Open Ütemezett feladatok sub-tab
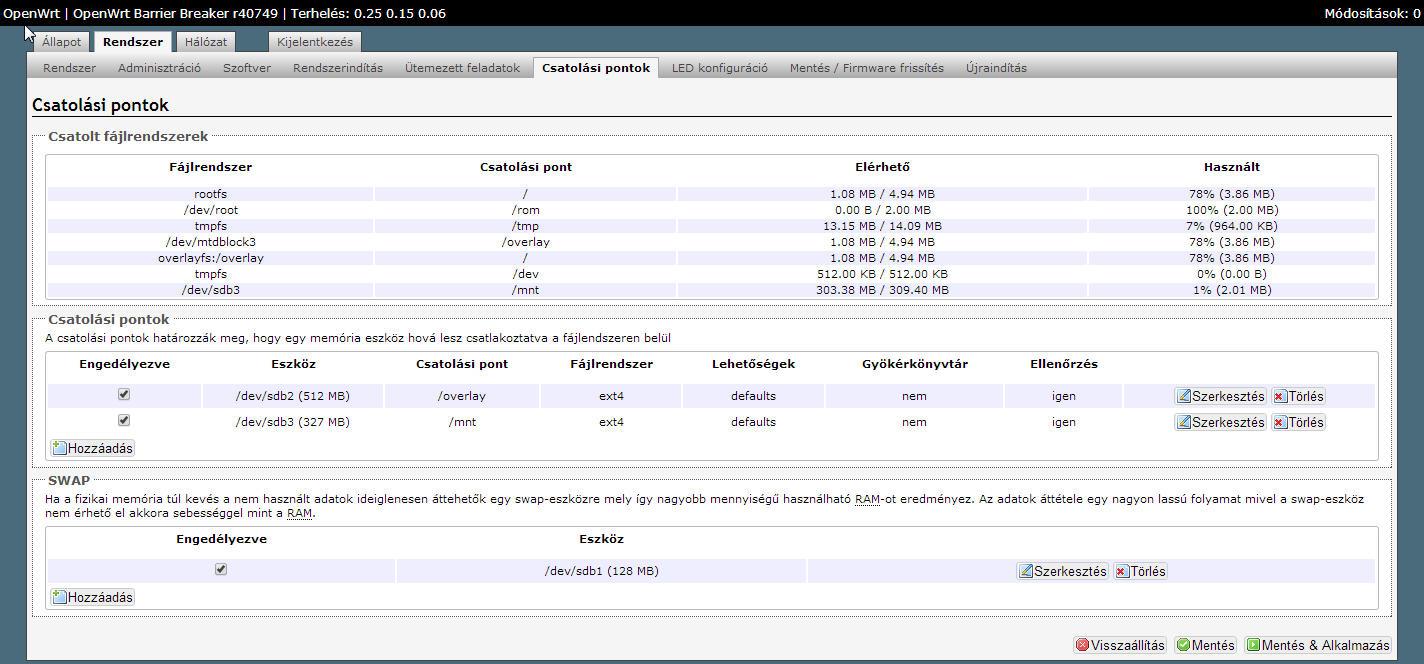The height and width of the screenshot is (664, 1424). [x=462, y=68]
